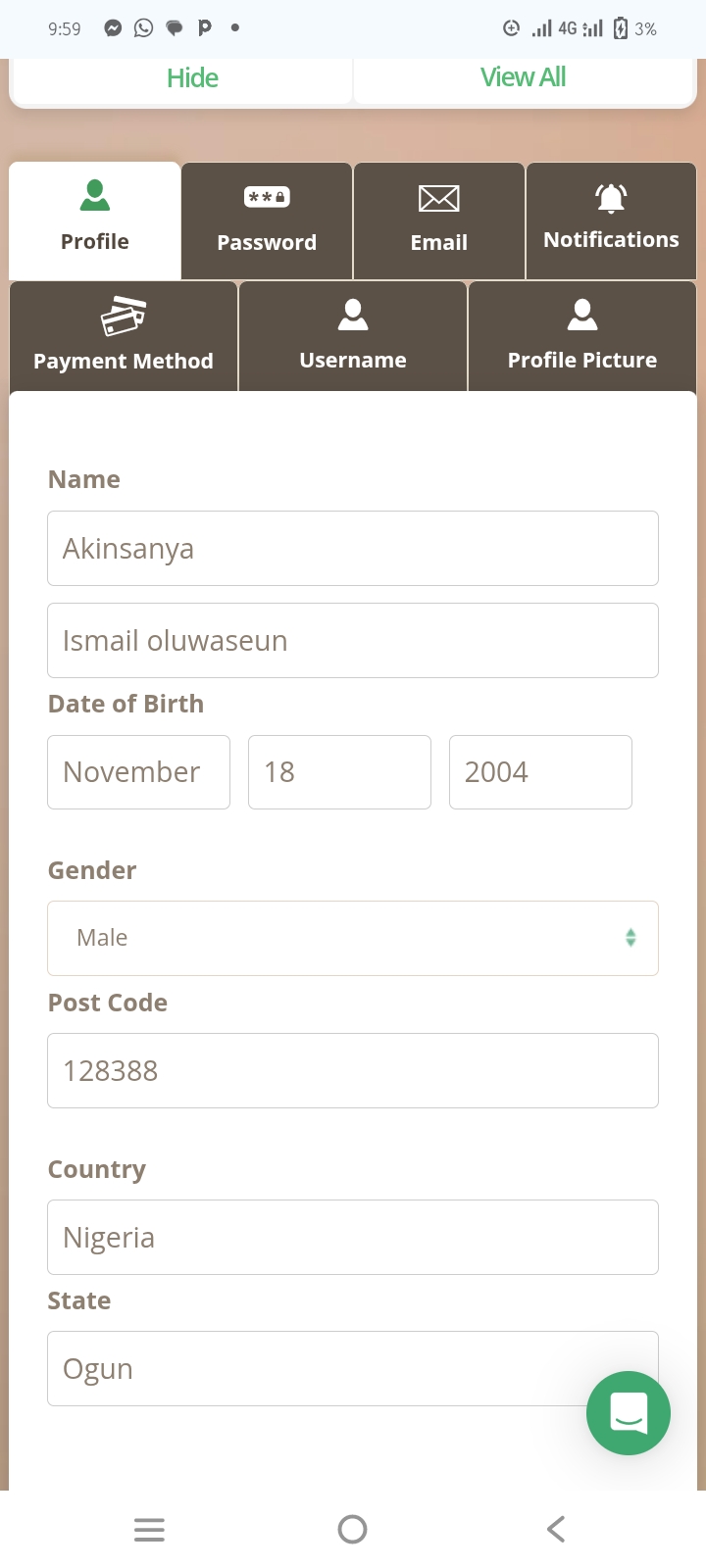The width and height of the screenshot is (706, 1568).
Task: Select the birth year field showing 2004
Action: (x=540, y=772)
